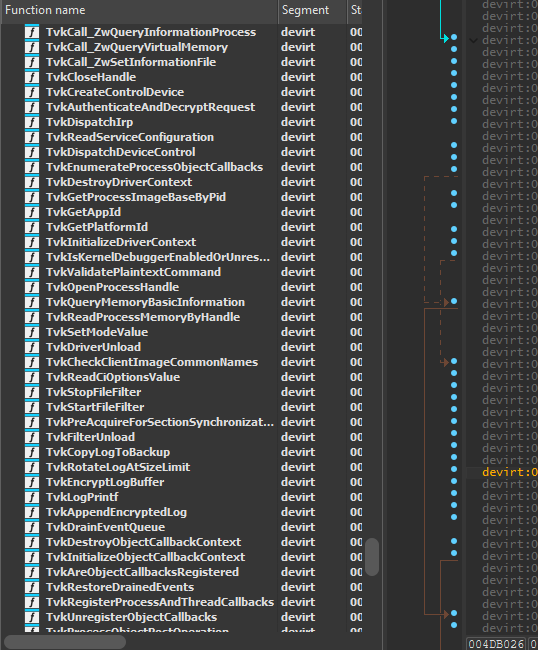Sort by Segment column header

click(313, 10)
